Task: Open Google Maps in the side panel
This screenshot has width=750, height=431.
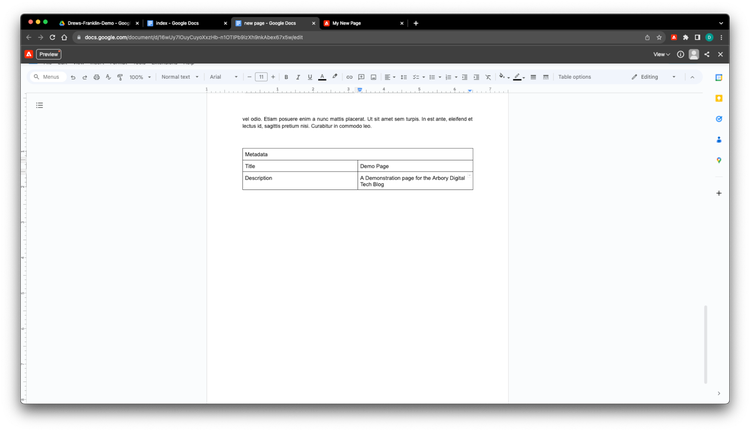Action: pyautogui.click(x=718, y=160)
